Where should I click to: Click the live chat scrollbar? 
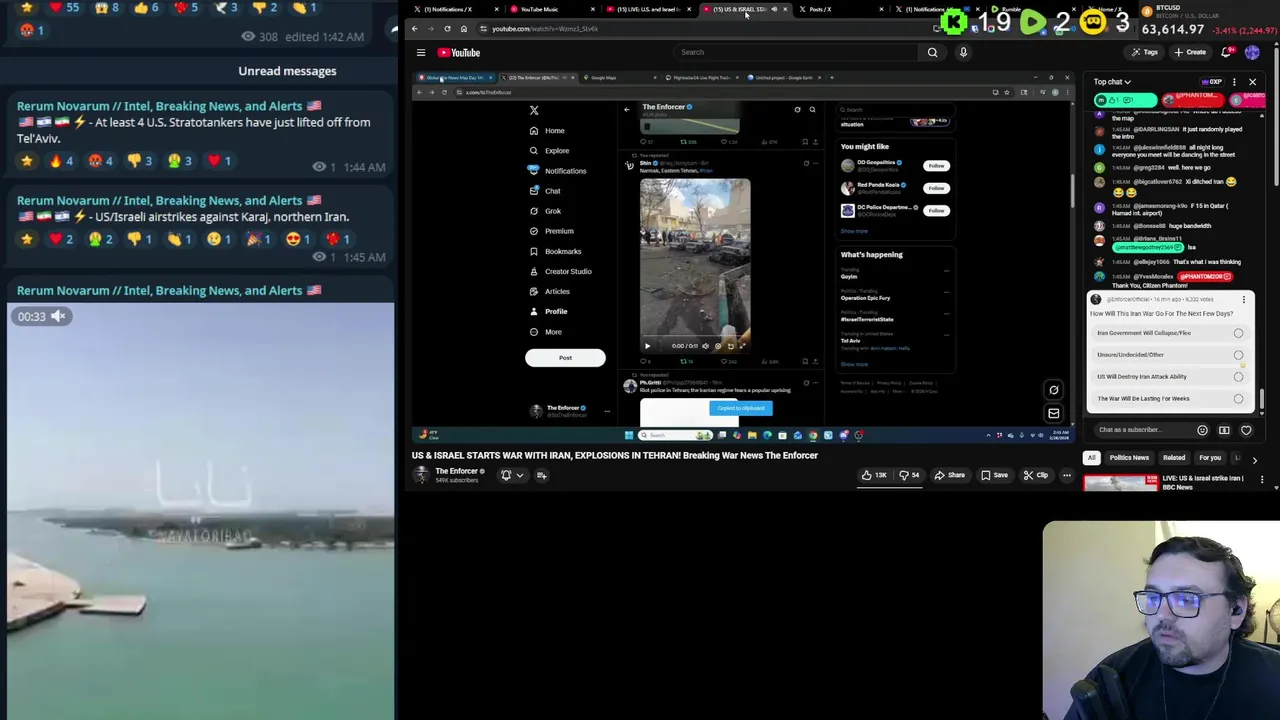click(1263, 400)
